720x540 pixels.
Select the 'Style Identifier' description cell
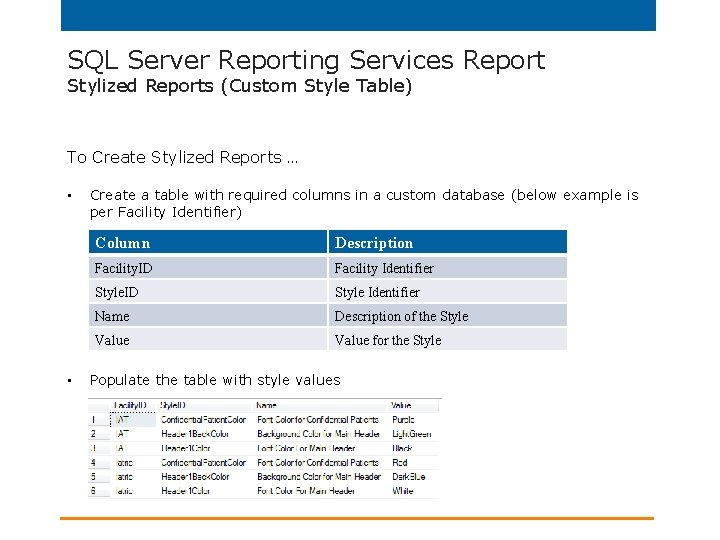[x=448, y=292]
